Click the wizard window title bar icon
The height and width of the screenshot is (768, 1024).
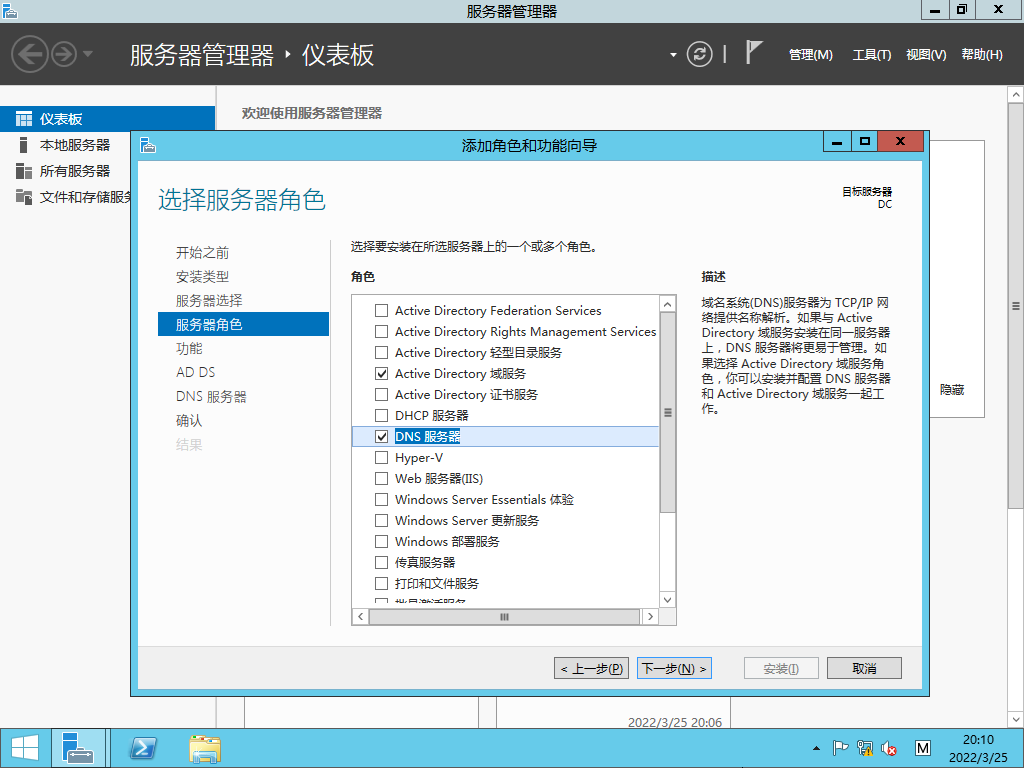(x=148, y=145)
